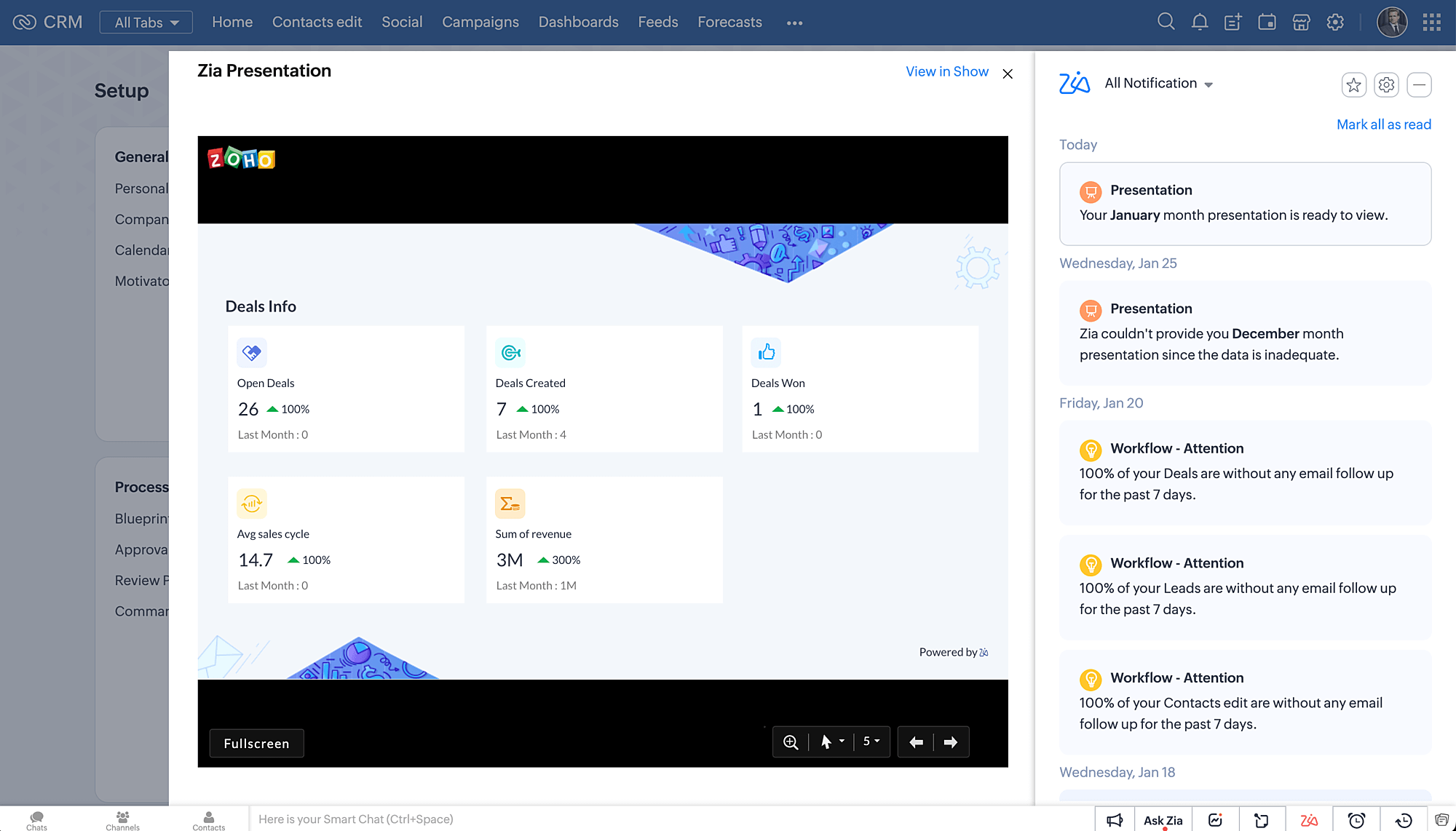
Task: Click the star favorites icon in Zia panel
Action: pyautogui.click(x=1353, y=85)
